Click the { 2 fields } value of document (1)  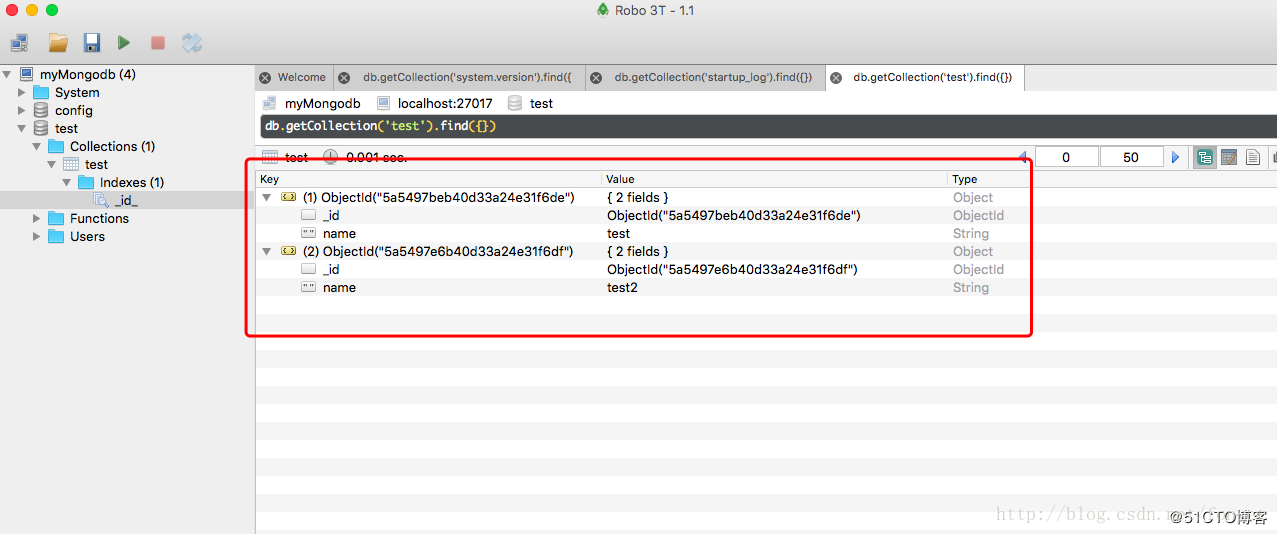click(638, 197)
